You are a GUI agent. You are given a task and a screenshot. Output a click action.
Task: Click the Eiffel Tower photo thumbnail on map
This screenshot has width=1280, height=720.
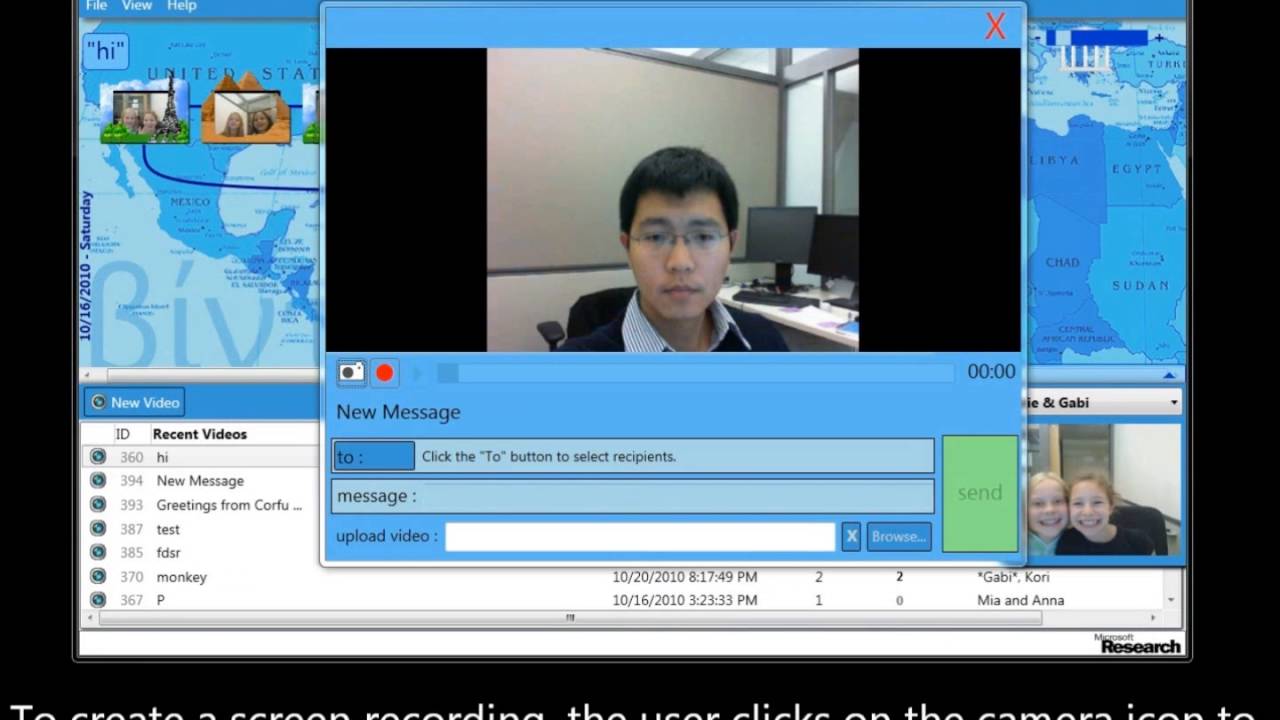coord(146,110)
